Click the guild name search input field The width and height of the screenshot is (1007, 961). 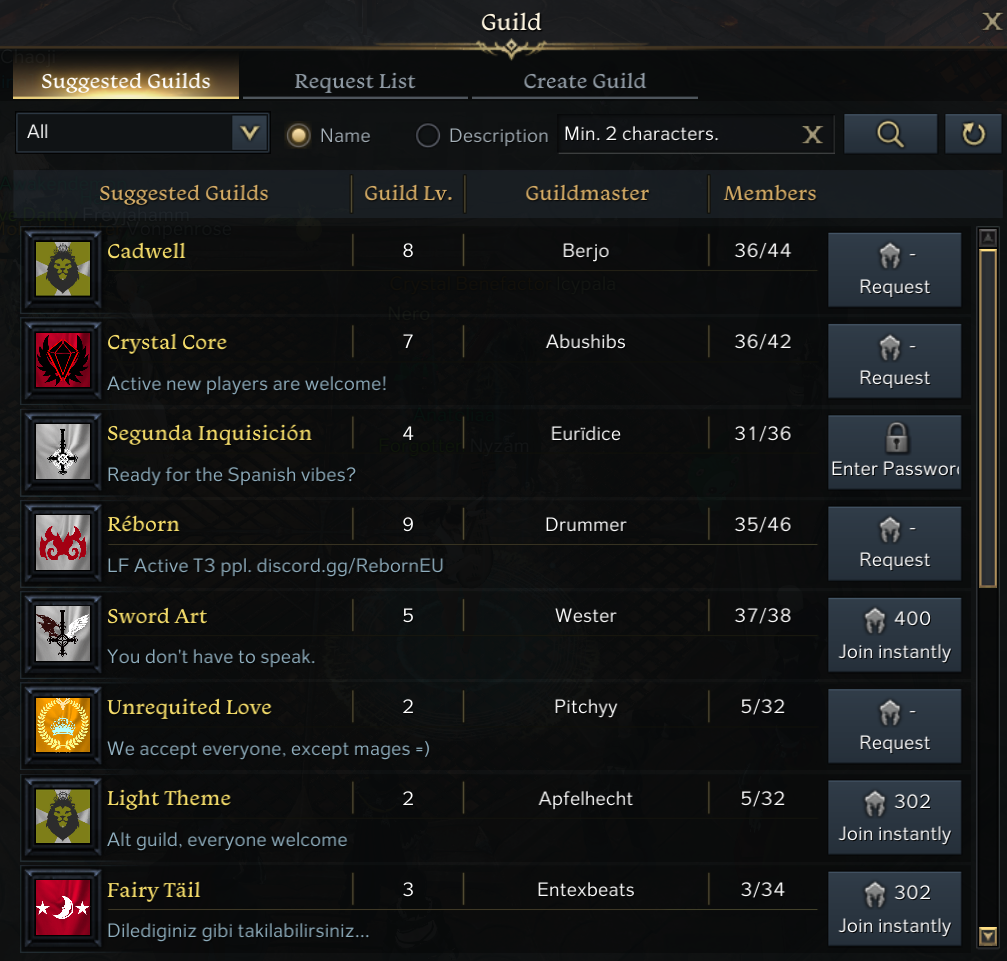[x=678, y=134]
